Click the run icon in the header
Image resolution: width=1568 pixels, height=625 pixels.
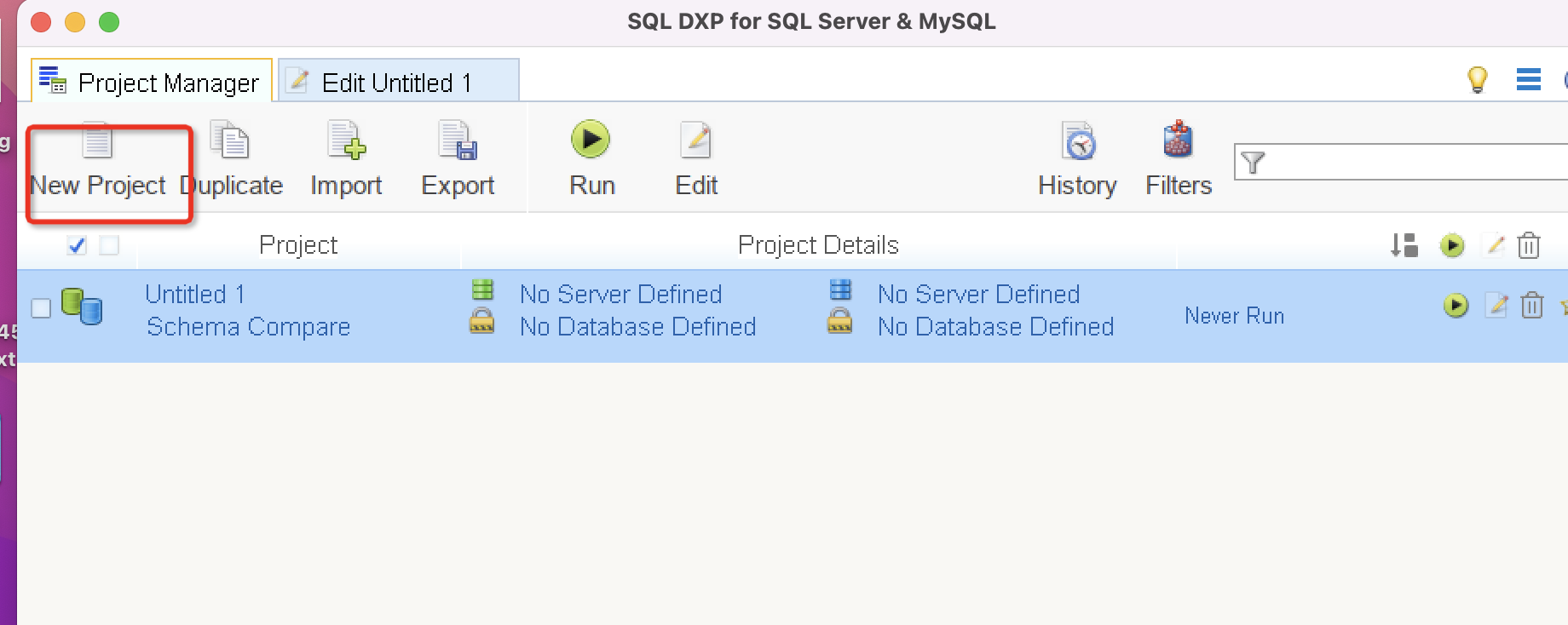point(1452,245)
